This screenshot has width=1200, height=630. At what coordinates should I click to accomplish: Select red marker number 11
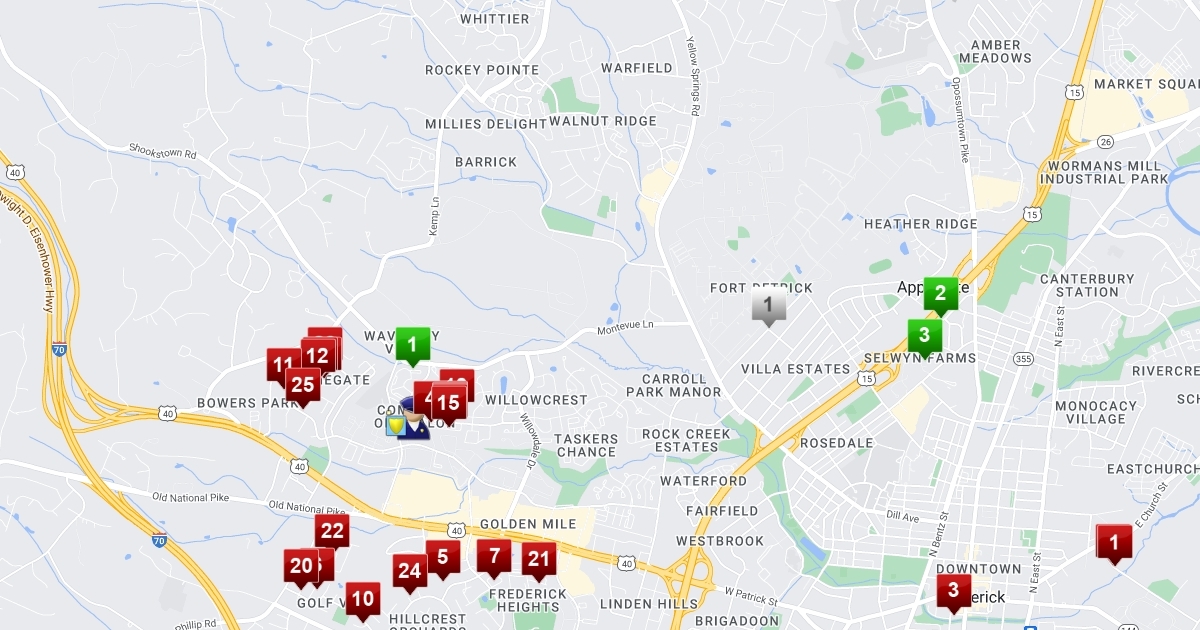(282, 366)
